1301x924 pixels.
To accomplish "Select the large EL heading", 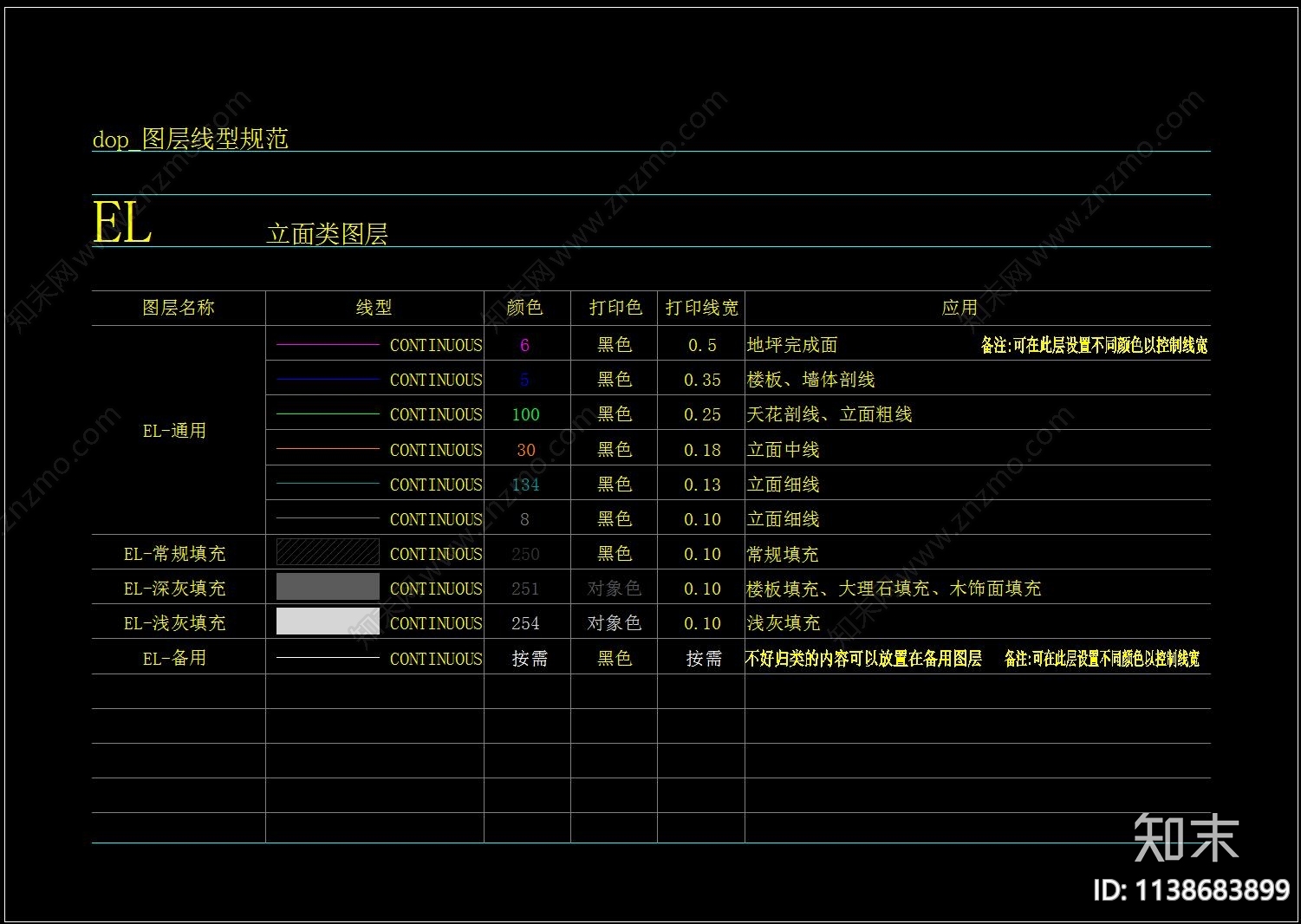I will (122, 223).
